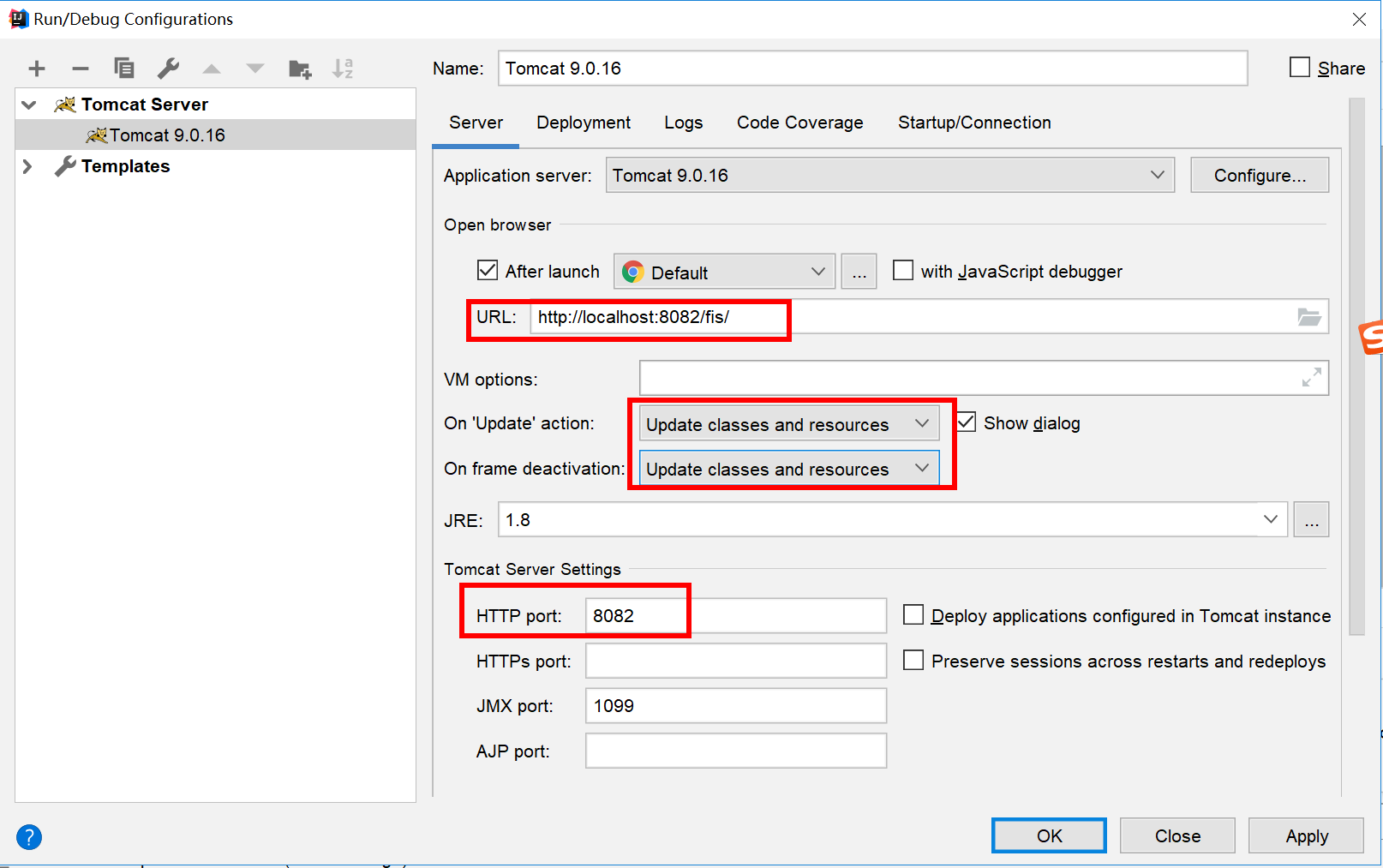Screen dimensions: 1383x868
Task: Open the JRE version dropdown
Action: pos(1270,519)
